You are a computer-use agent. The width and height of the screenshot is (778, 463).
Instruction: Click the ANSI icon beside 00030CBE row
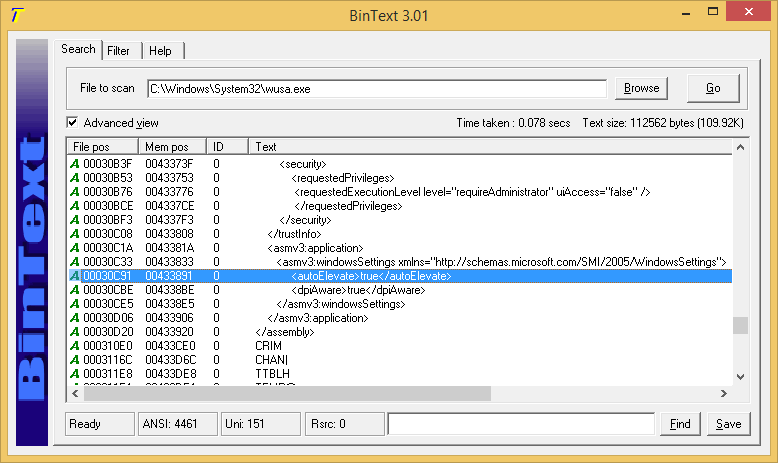[x=74, y=290]
